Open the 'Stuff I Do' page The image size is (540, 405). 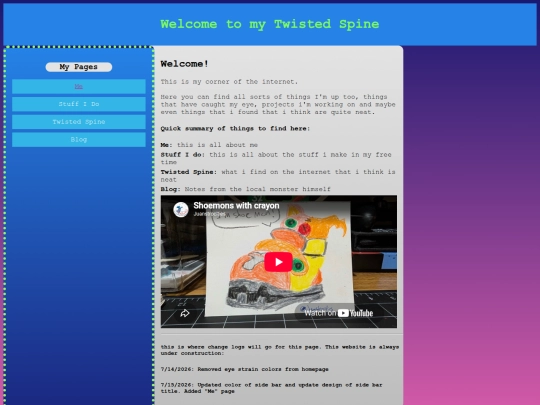point(79,104)
